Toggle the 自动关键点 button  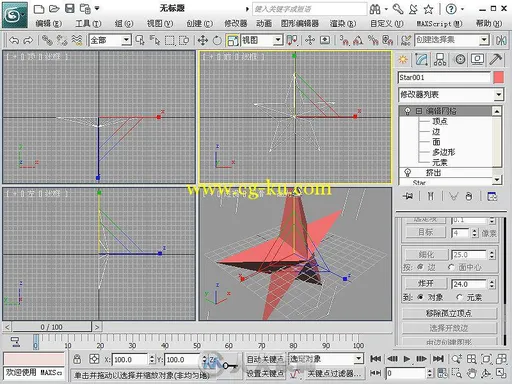(265, 359)
